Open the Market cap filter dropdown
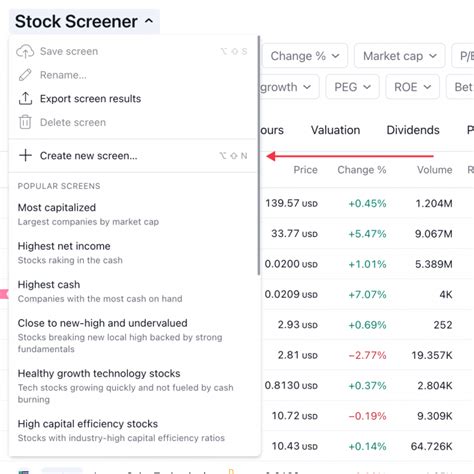This screenshot has height=474, width=474. coord(399,56)
